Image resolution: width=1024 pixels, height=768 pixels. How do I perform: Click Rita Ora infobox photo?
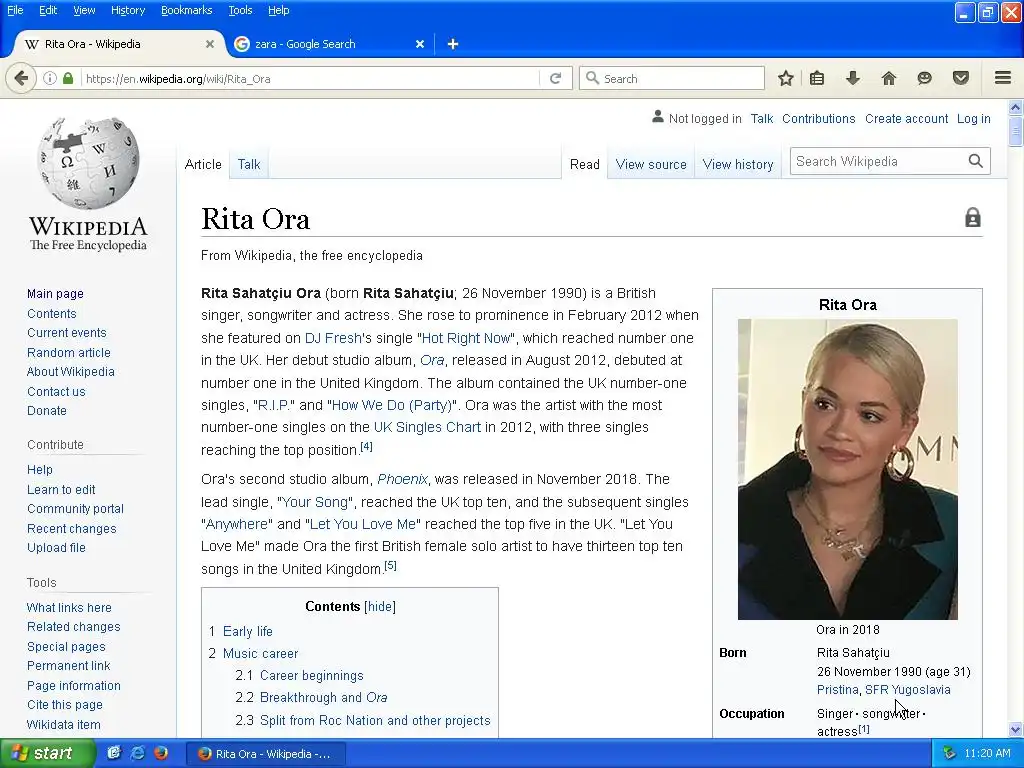[x=848, y=469]
